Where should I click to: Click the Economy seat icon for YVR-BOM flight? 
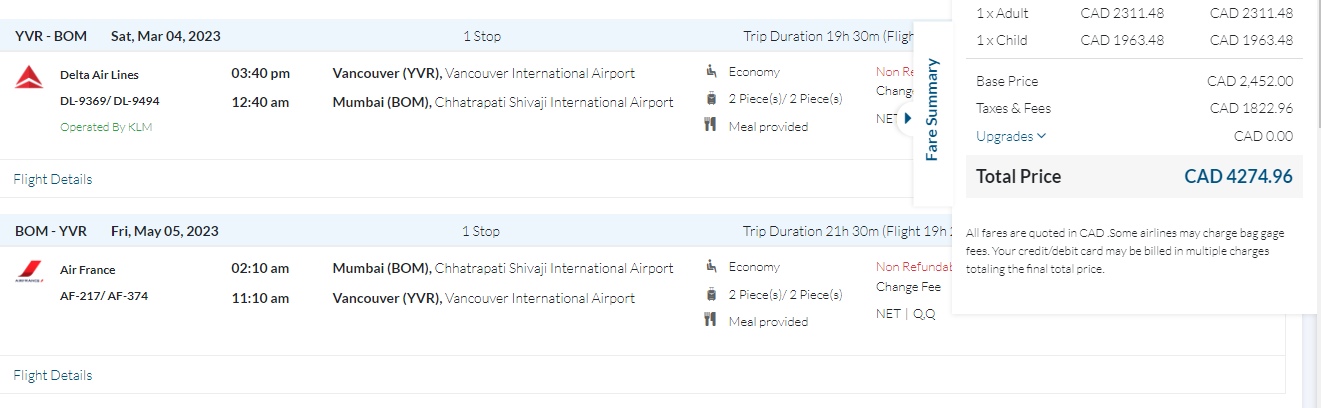pyautogui.click(x=711, y=71)
